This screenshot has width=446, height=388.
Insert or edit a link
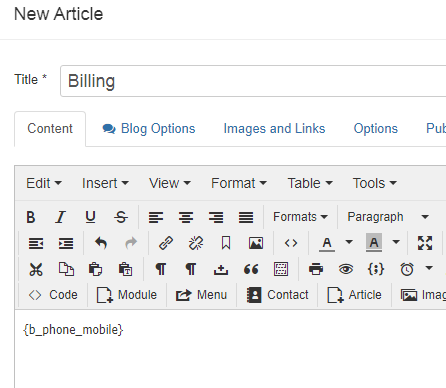[x=166, y=243]
